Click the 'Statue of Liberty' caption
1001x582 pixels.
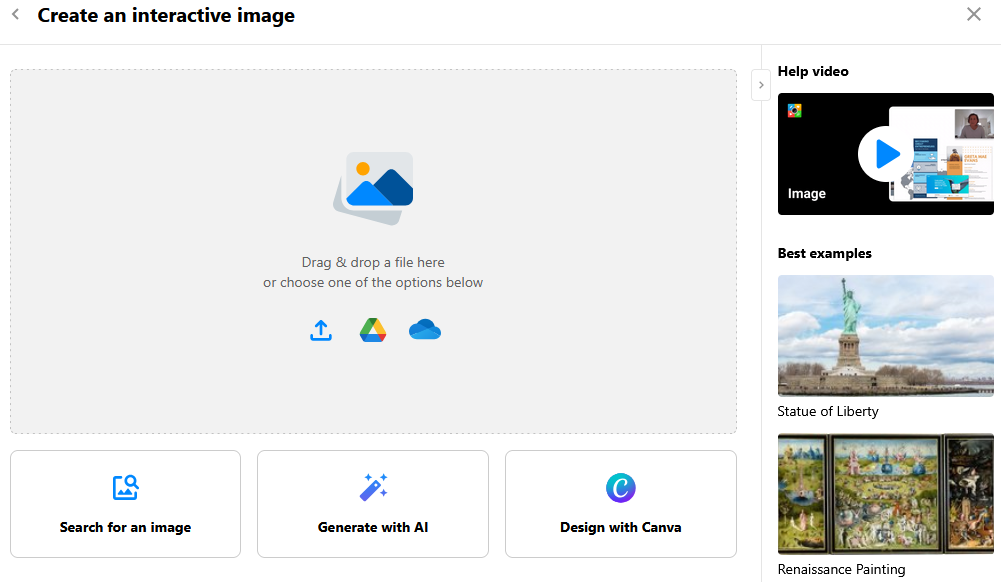828,411
